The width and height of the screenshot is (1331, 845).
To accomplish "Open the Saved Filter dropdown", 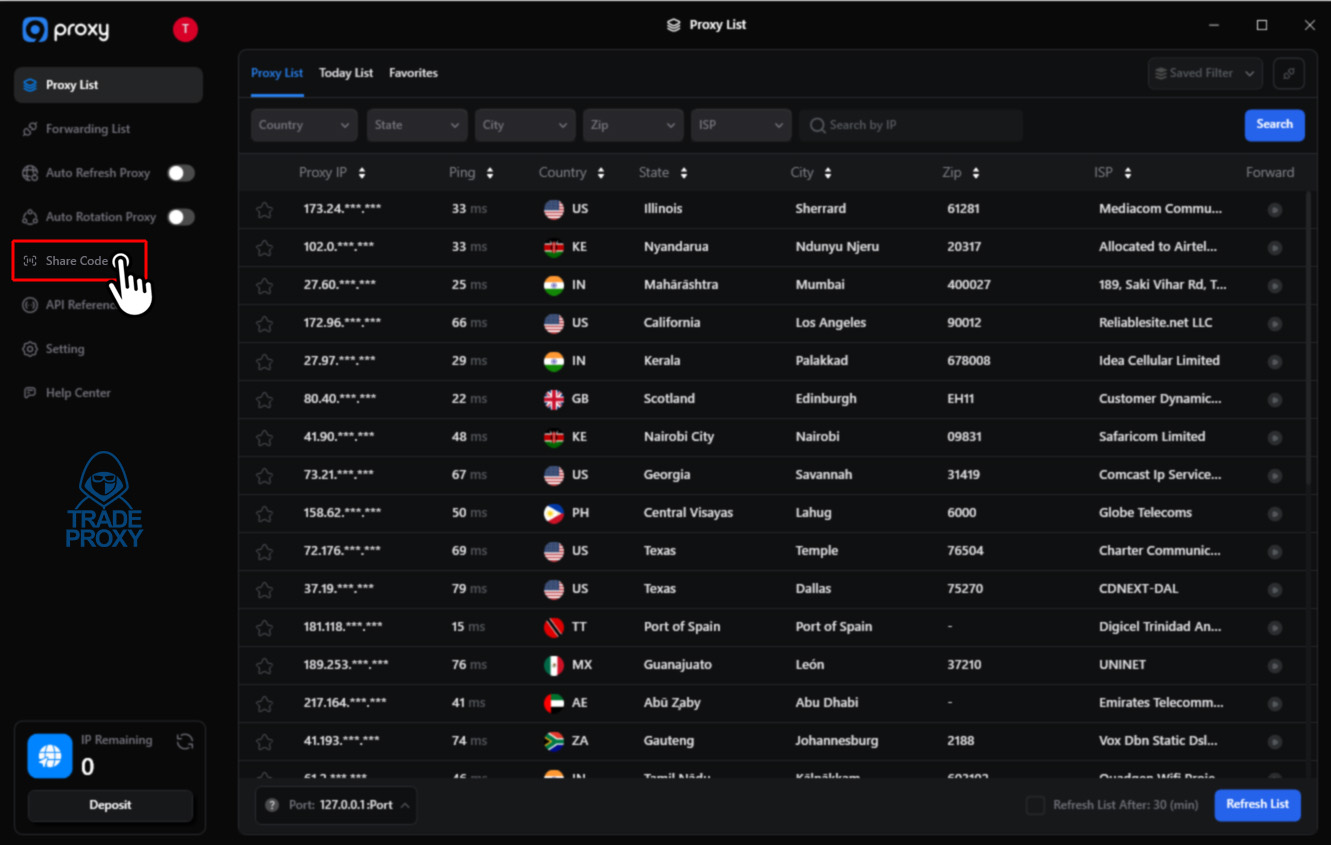I will [x=1204, y=73].
